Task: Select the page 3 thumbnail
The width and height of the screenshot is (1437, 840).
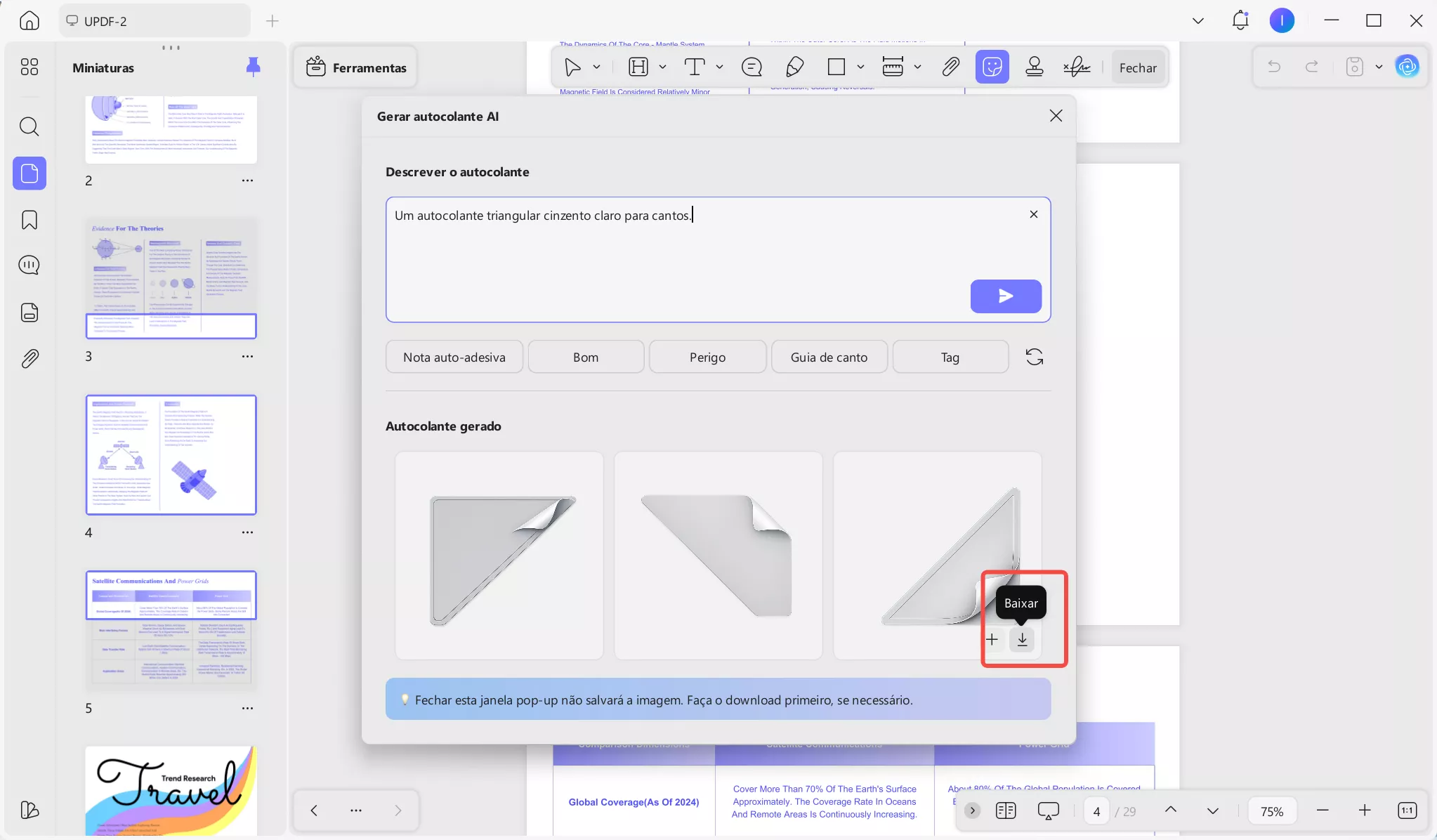Action: 171,279
